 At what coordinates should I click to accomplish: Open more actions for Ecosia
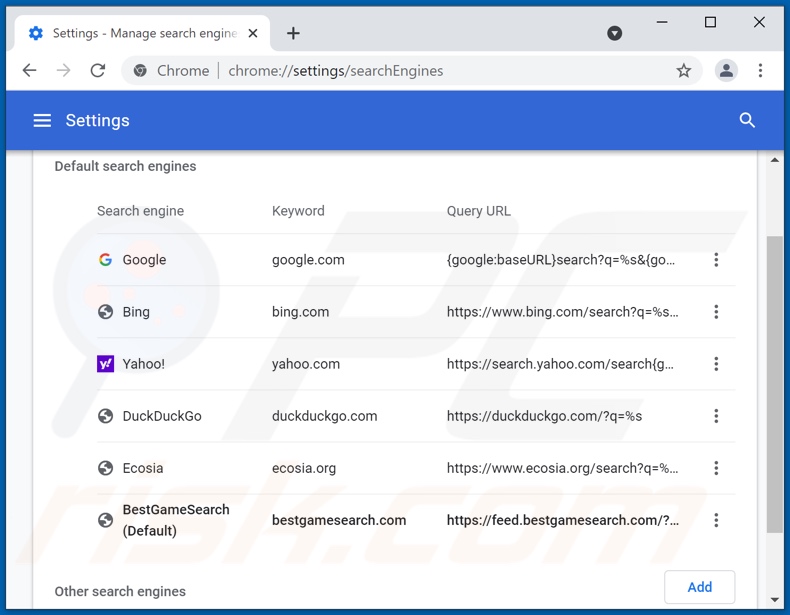point(716,468)
